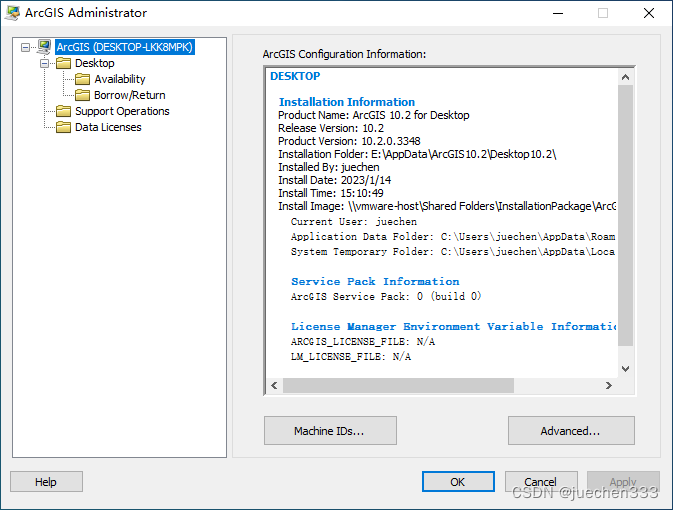Click the vertical scrollbar down arrow
The width and height of the screenshot is (673, 510).
tap(625, 369)
